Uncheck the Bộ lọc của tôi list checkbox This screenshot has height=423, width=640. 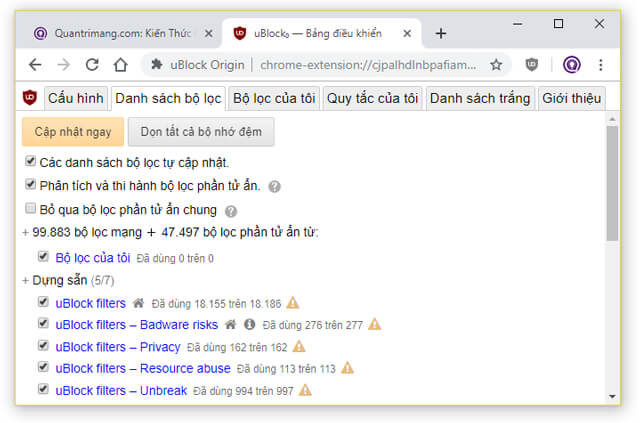(43, 256)
